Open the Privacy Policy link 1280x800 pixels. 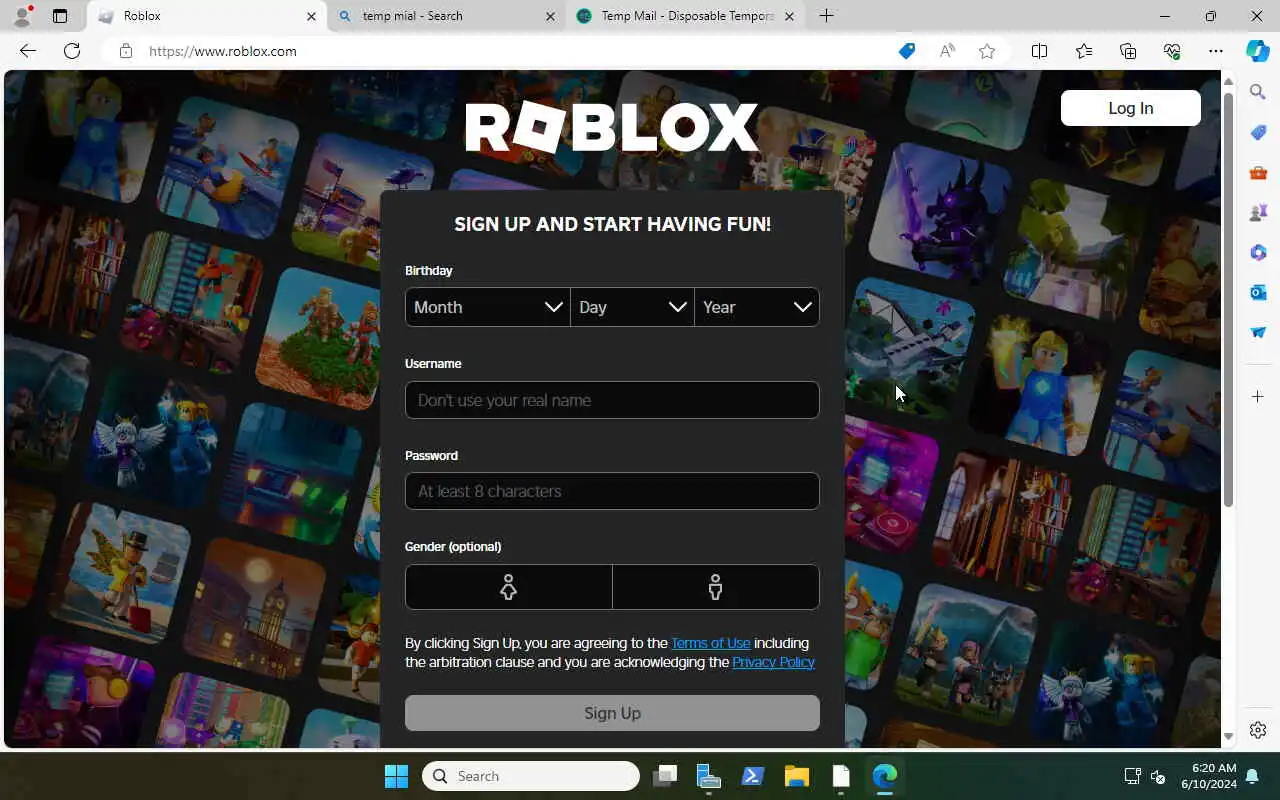(x=773, y=662)
